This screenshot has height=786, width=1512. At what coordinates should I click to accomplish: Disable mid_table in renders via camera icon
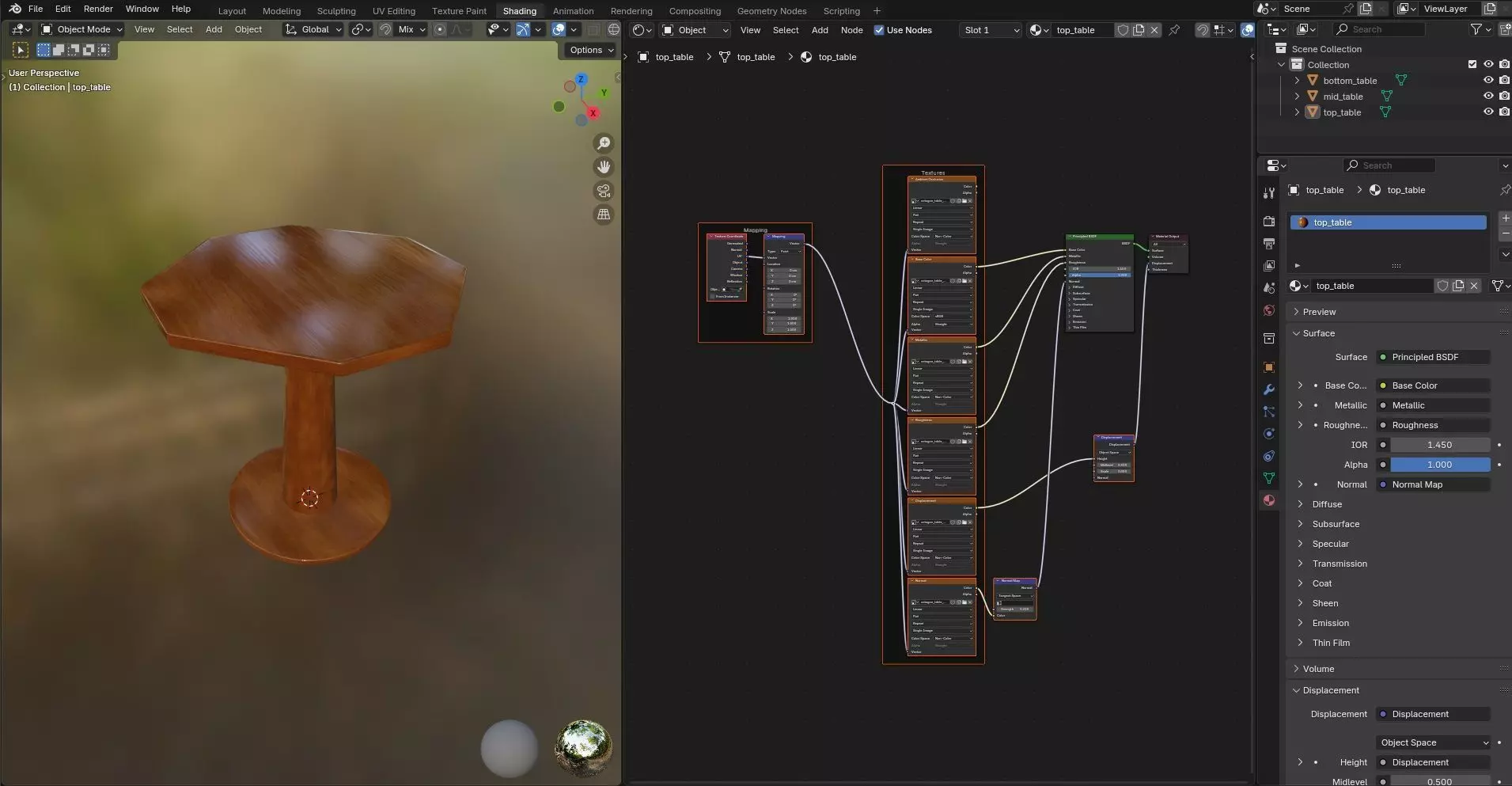1504,96
